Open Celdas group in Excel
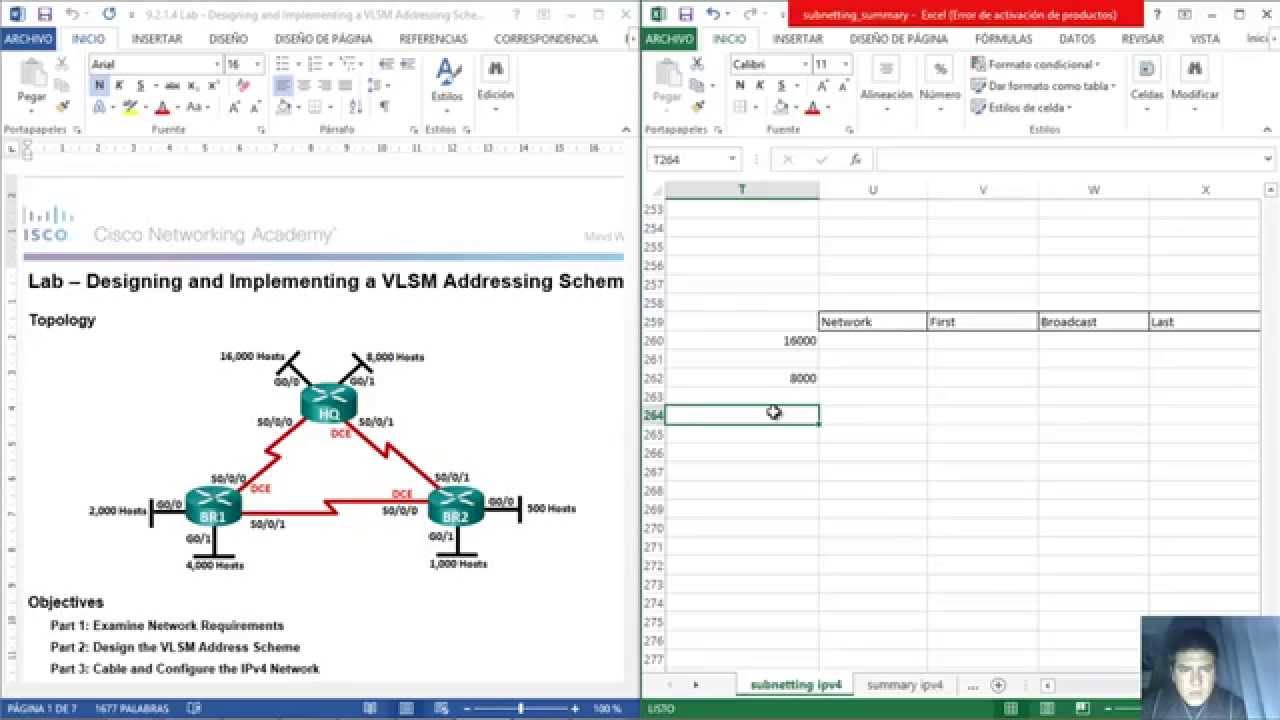Screen dimensions: 1280x720 (1147, 82)
